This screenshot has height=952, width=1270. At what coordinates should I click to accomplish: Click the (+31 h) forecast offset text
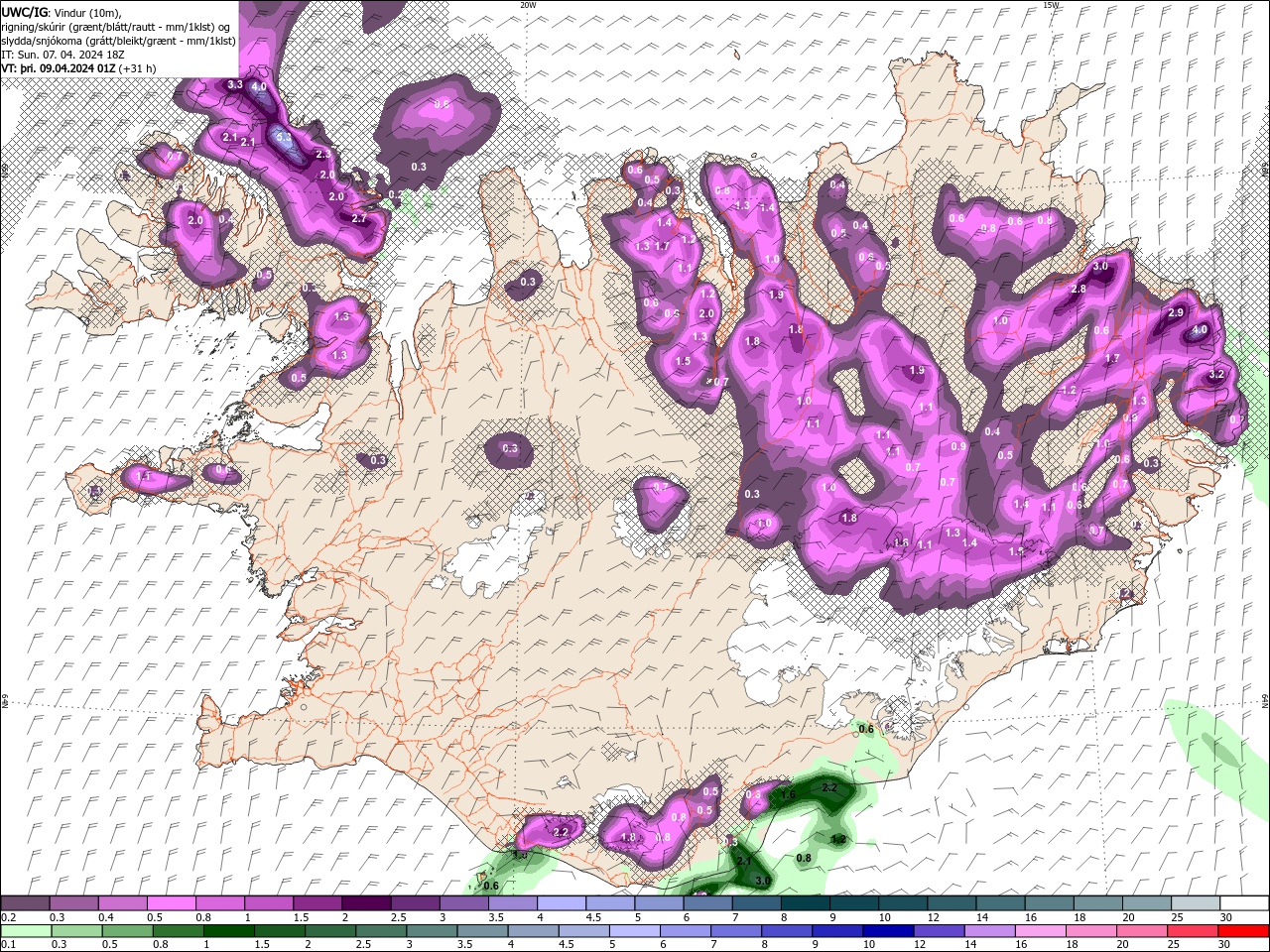(137, 68)
